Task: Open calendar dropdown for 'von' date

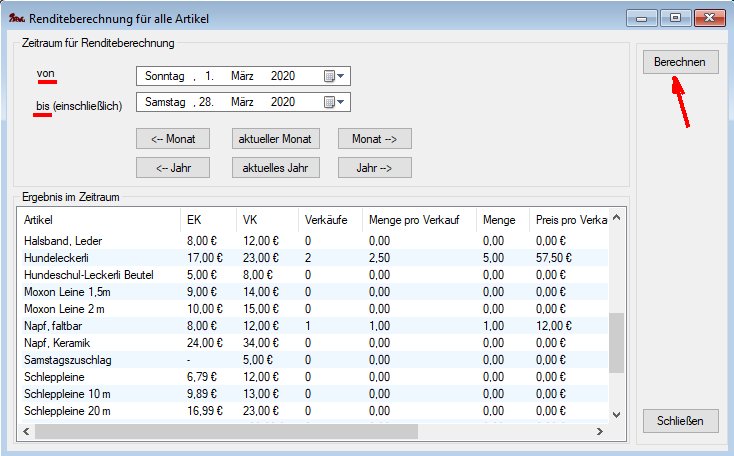Action: (x=334, y=76)
